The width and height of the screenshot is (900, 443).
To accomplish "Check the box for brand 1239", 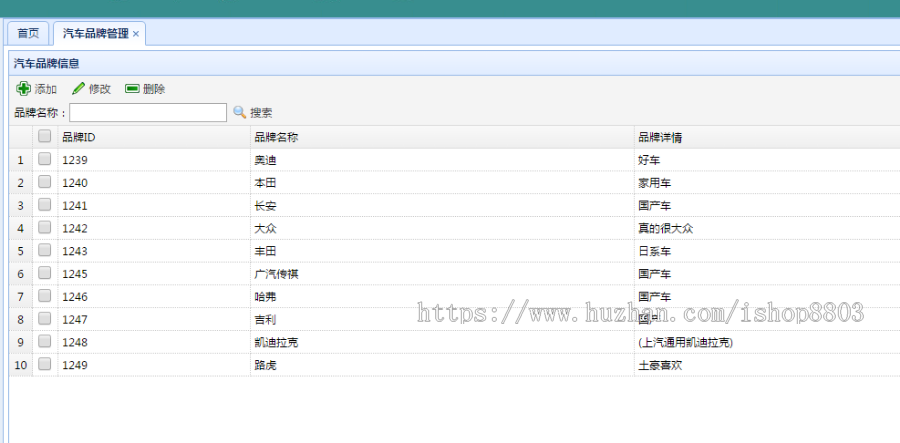I will click(x=44, y=159).
